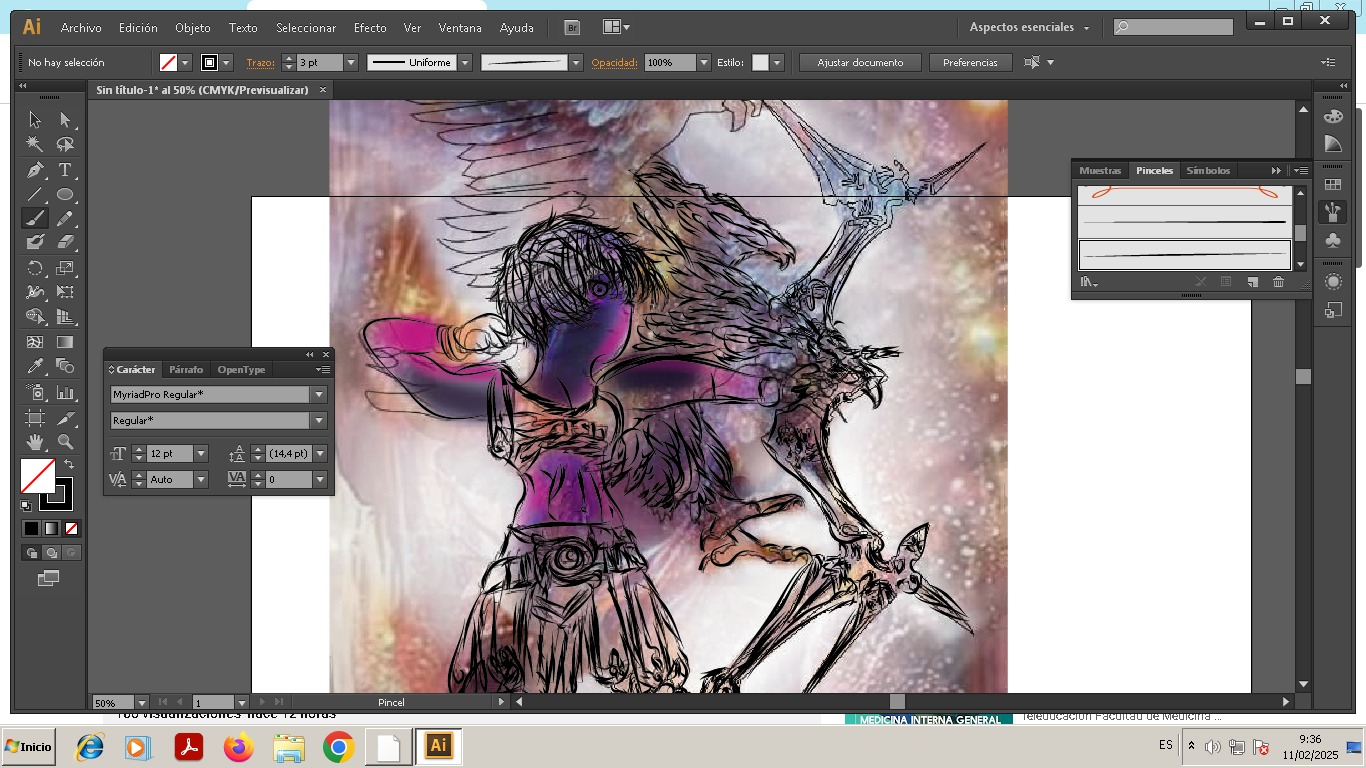Select the Magic Wand tool

pyautogui.click(x=35, y=145)
